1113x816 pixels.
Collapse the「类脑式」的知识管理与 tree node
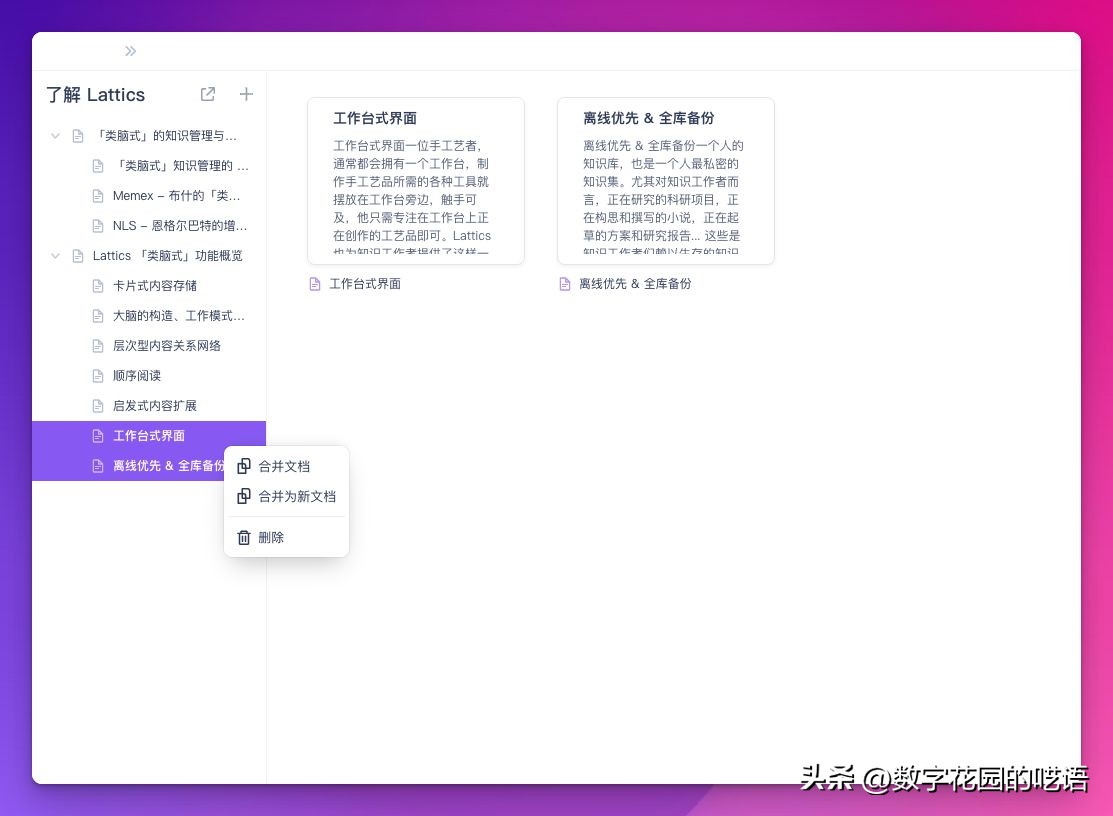tap(55, 136)
